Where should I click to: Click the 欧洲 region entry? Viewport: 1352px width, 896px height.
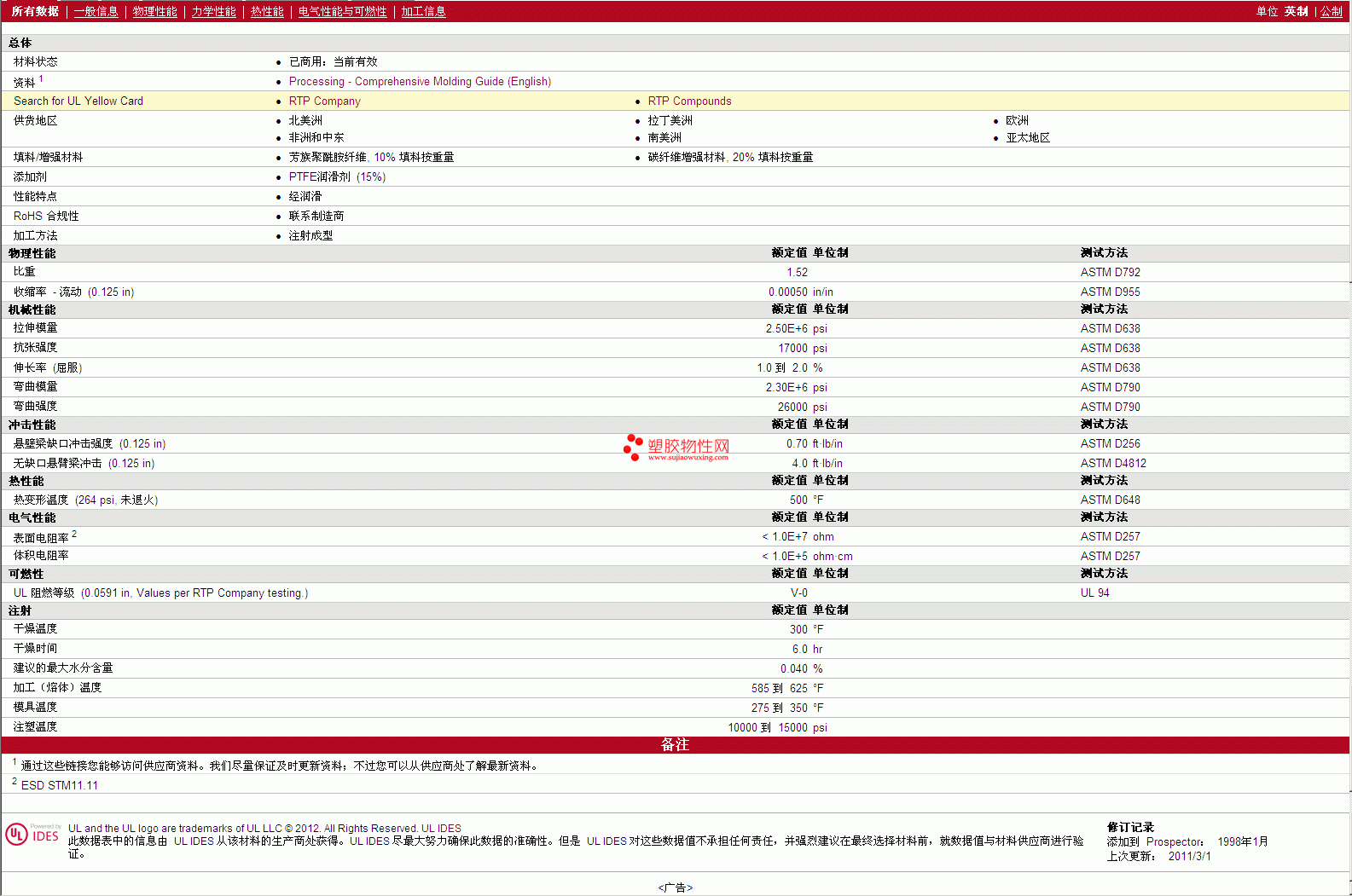point(1018,120)
